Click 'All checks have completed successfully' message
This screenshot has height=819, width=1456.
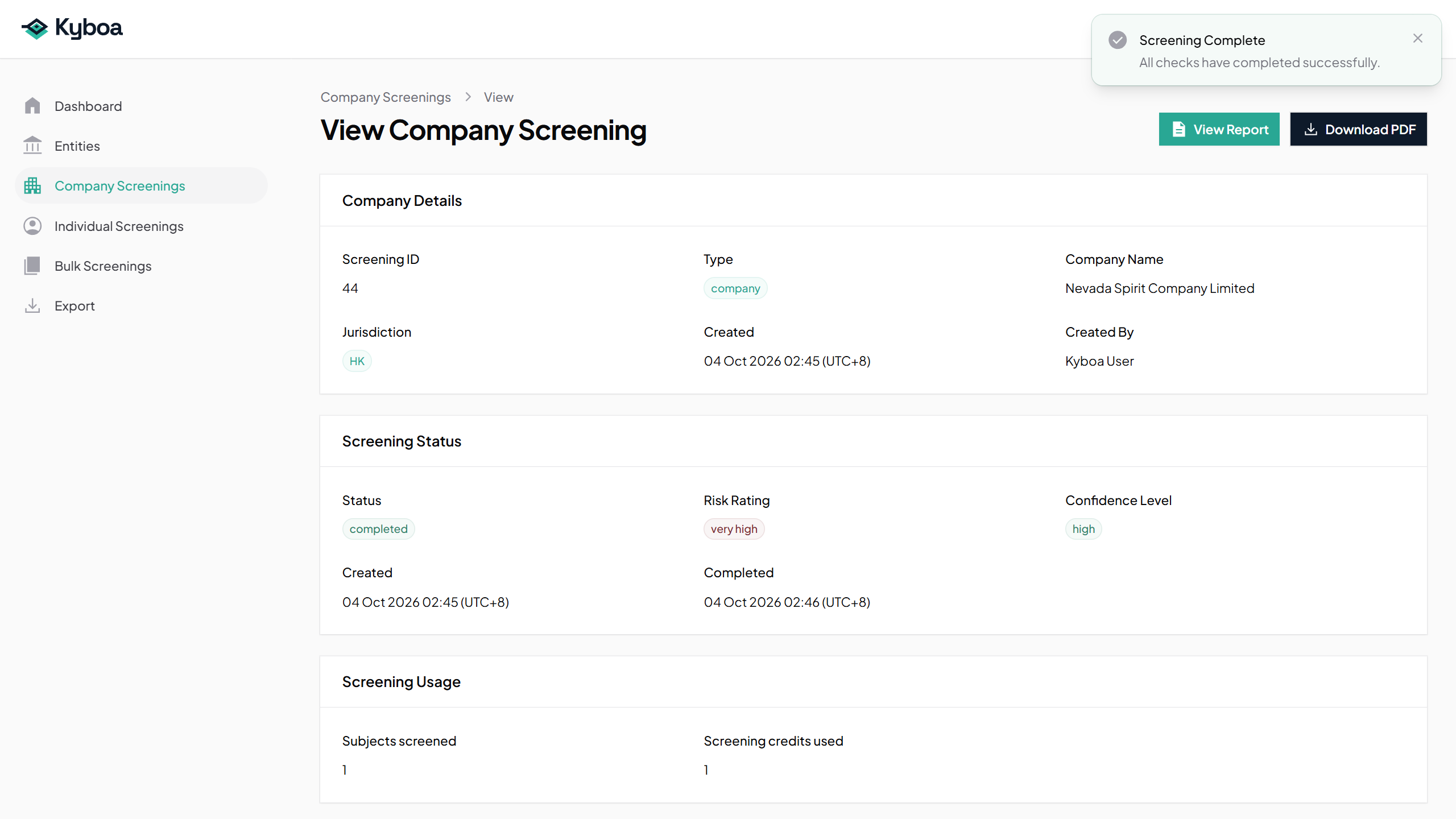tap(1259, 63)
